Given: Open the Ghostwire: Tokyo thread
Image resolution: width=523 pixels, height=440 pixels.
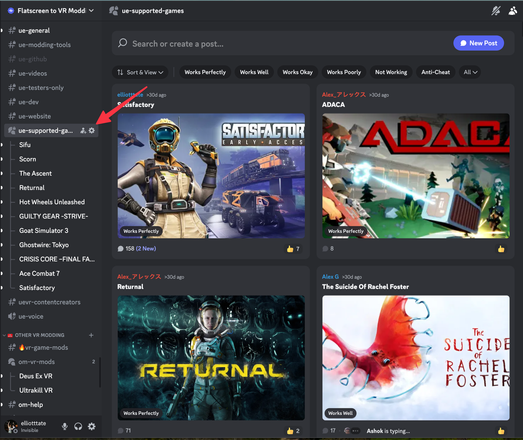Looking at the screenshot, I should [x=44, y=245].
